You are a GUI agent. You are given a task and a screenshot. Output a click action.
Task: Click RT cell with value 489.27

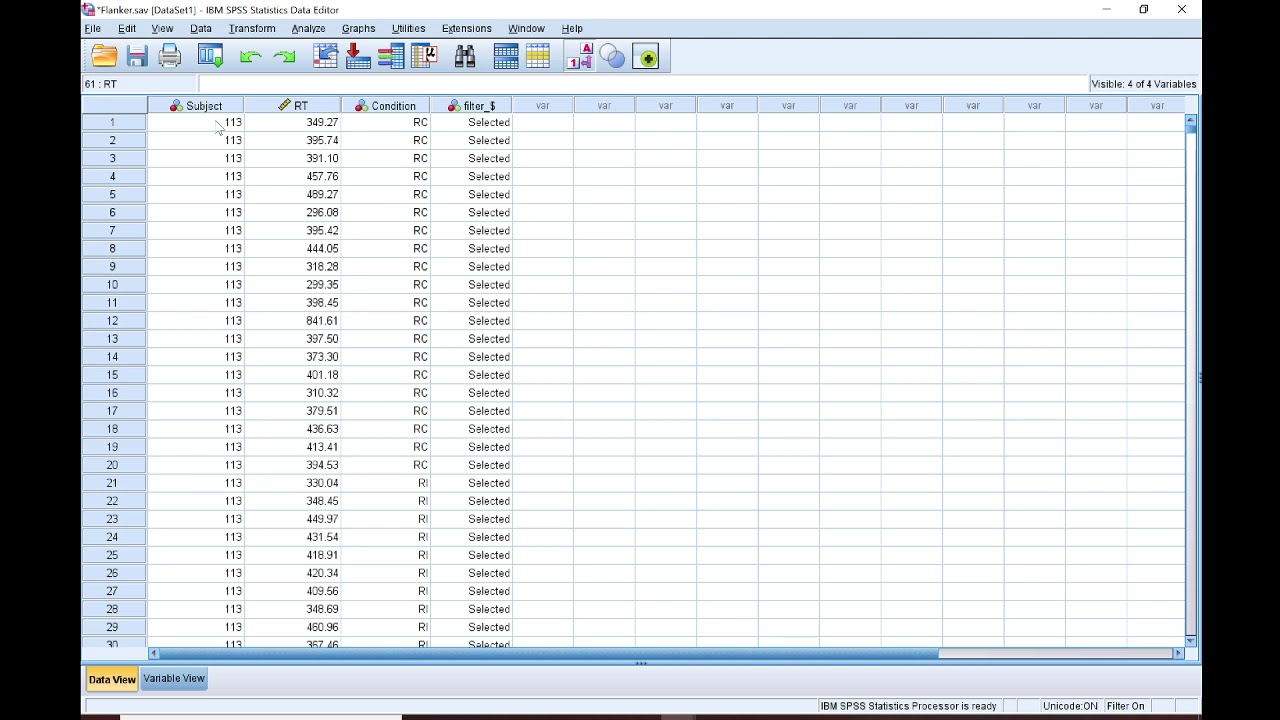pos(292,195)
